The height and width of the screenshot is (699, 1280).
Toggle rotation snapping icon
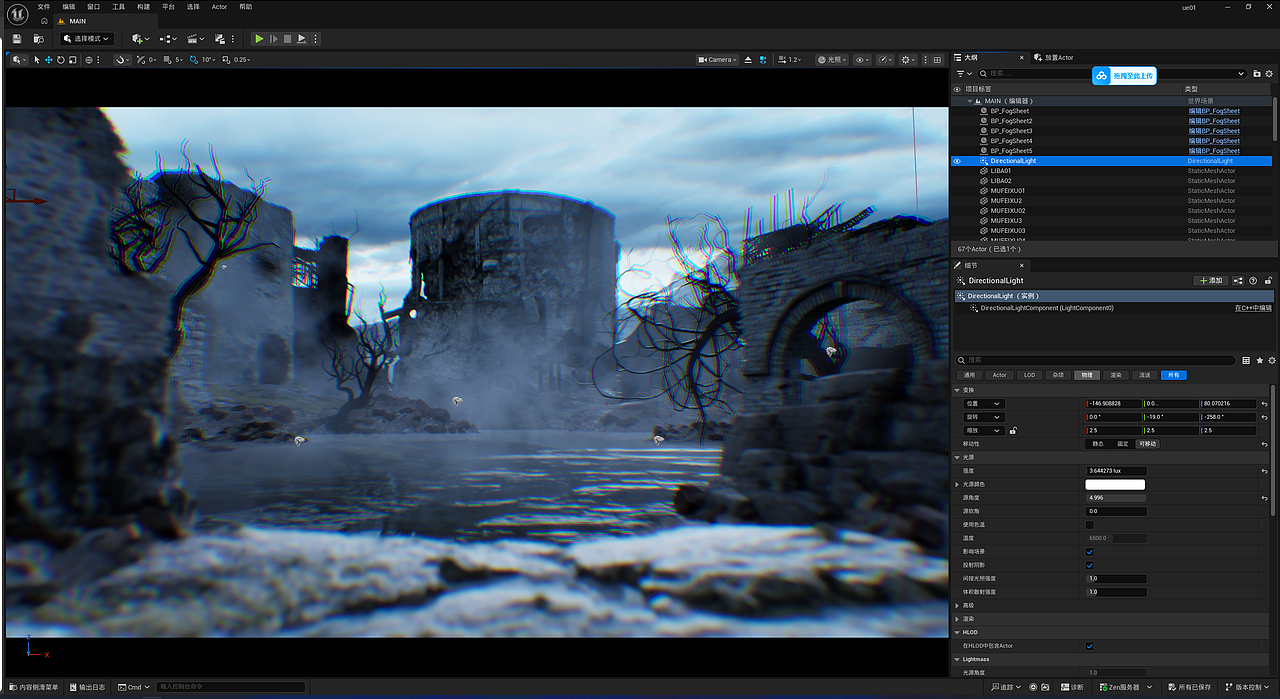(193, 60)
